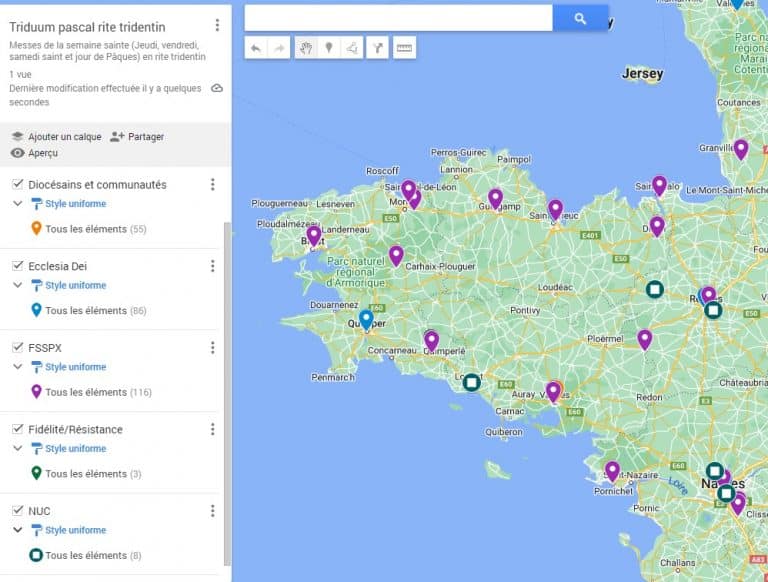The height and width of the screenshot is (582, 768).
Task: Click the purple marker at Dinan
Action: [x=657, y=227]
